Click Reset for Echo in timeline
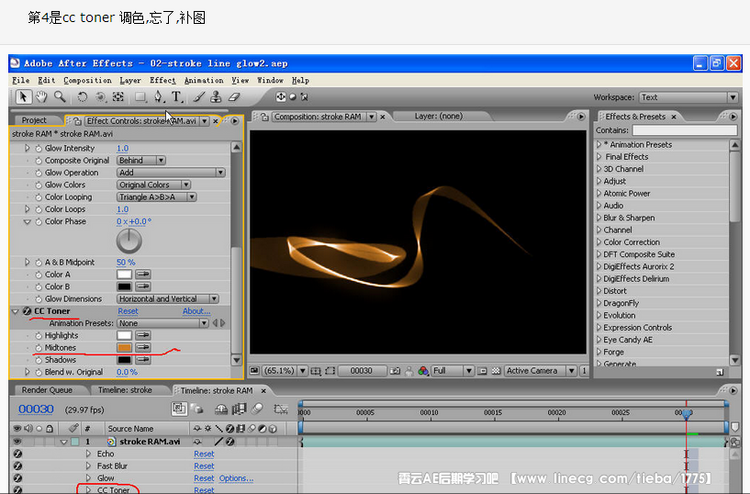 pyautogui.click(x=204, y=454)
